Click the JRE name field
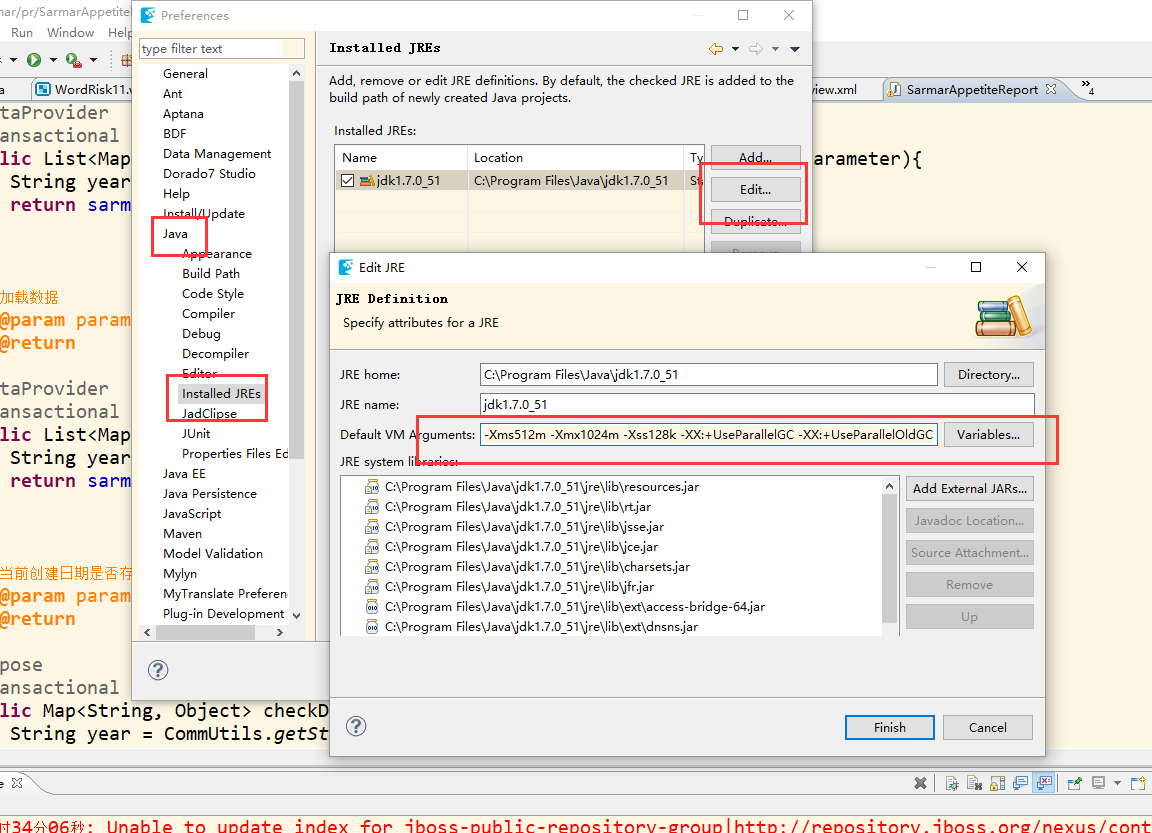The width and height of the screenshot is (1152, 833). pyautogui.click(x=757, y=404)
